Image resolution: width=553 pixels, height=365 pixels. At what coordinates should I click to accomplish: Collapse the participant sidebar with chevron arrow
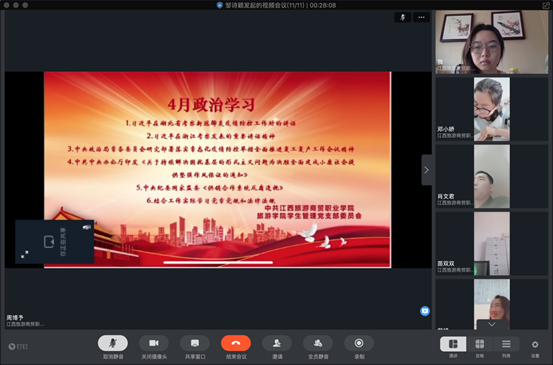pyautogui.click(x=426, y=170)
